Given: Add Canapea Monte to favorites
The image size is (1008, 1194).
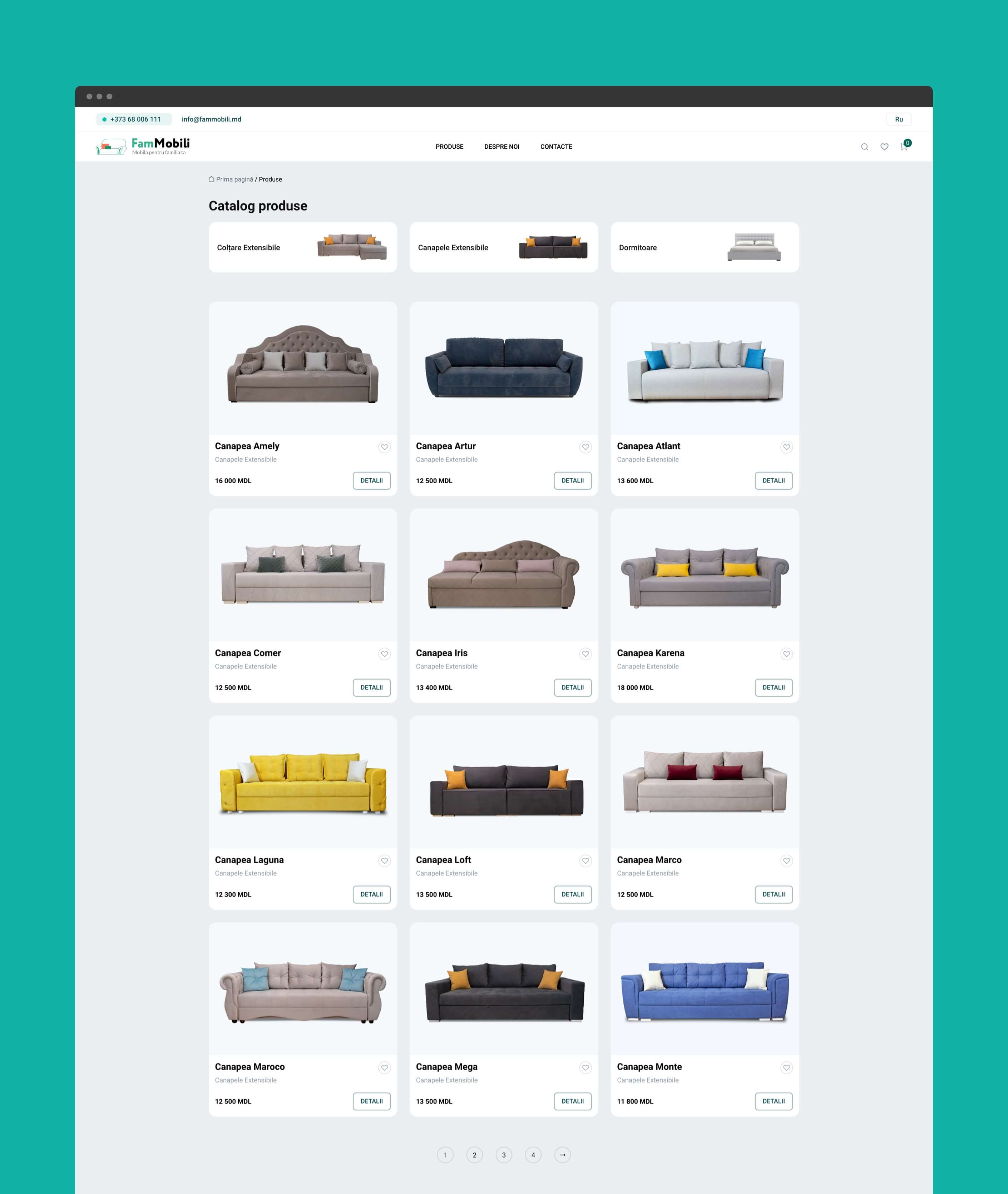Looking at the screenshot, I should 787,1068.
